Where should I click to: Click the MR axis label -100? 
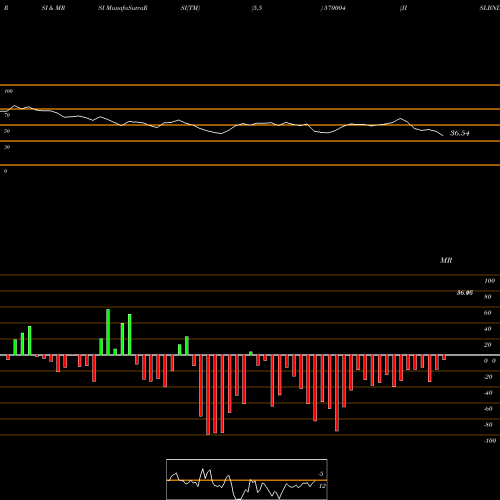click(x=490, y=441)
